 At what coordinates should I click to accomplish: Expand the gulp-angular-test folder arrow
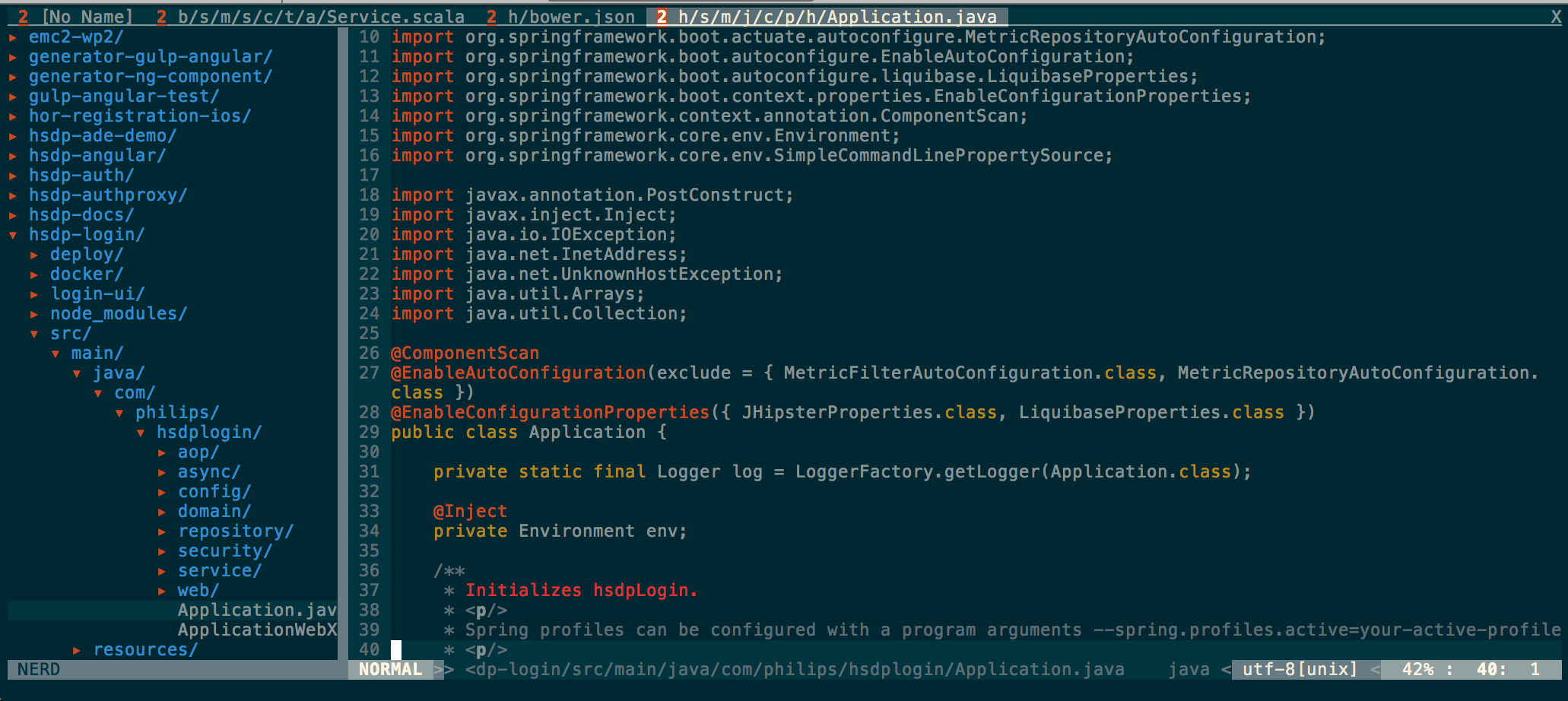click(14, 97)
